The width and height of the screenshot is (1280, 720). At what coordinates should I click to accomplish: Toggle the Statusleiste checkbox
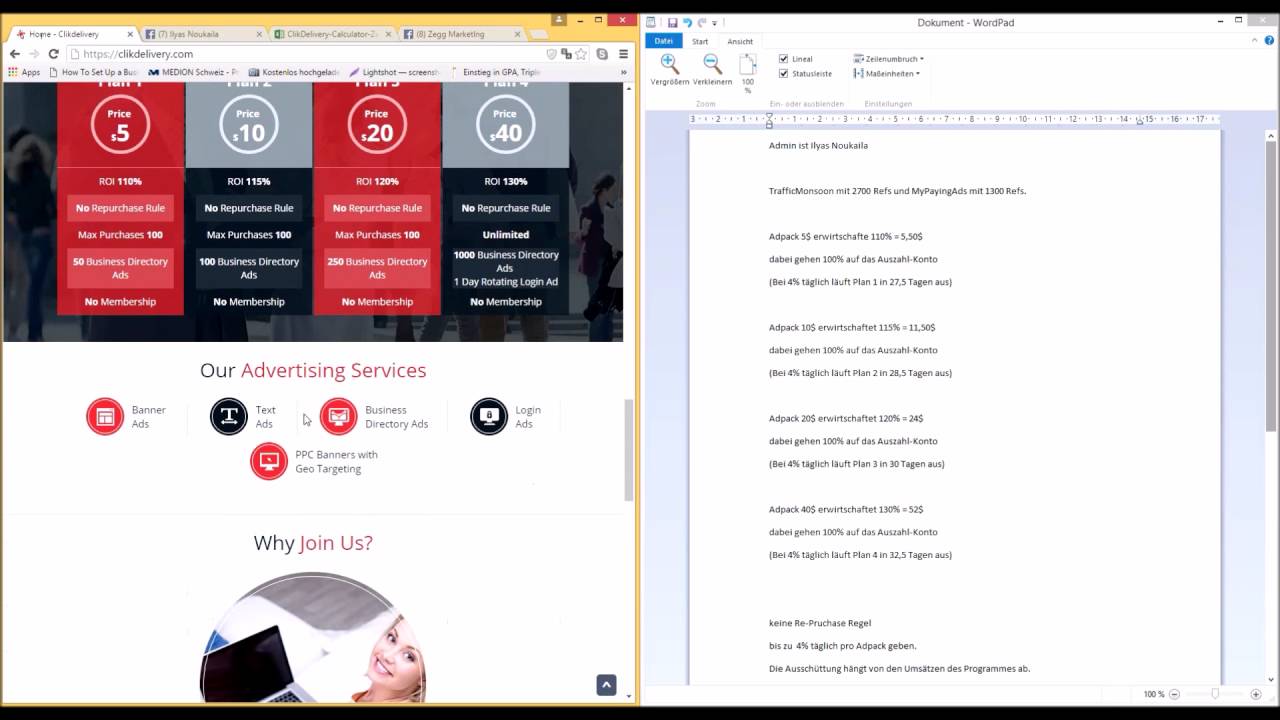pos(784,73)
